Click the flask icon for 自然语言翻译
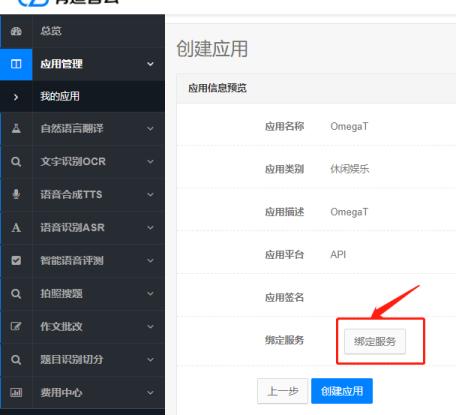This screenshot has height=415, width=456. click(16, 128)
